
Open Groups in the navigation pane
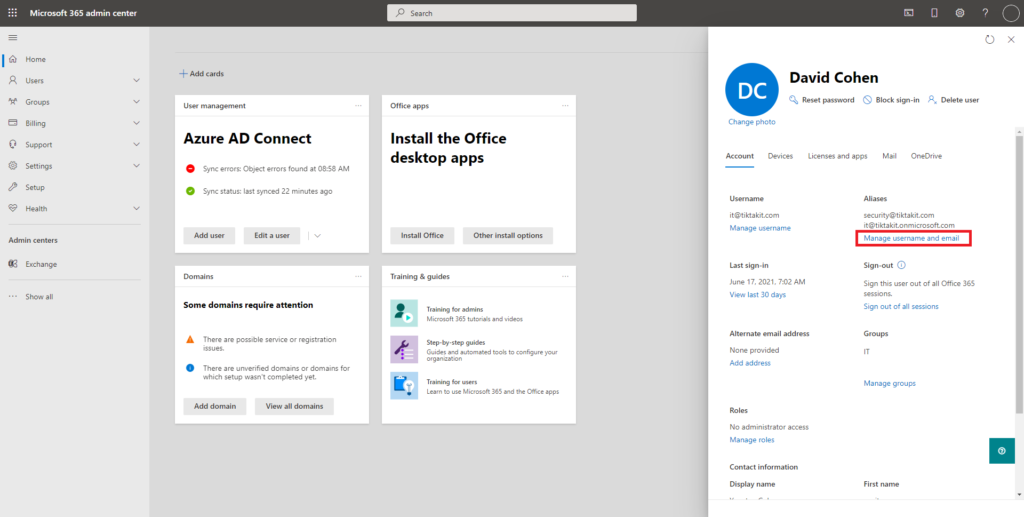(37, 102)
